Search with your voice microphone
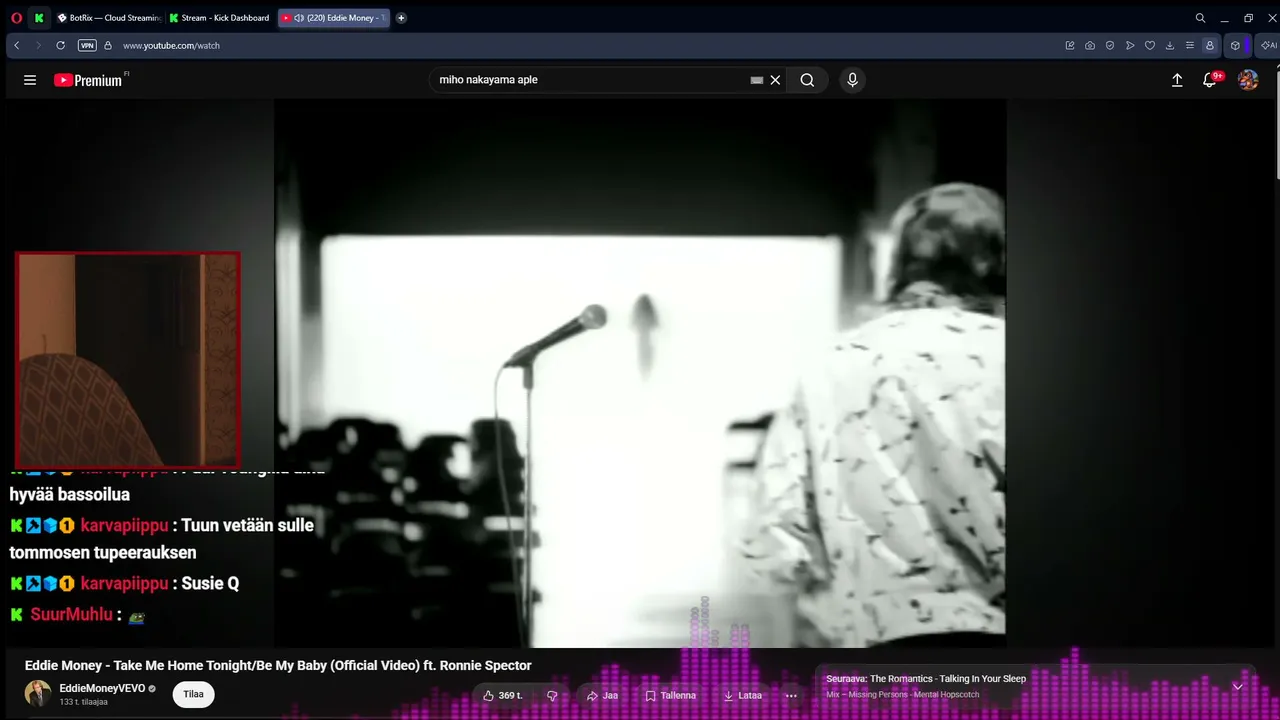 852,80
